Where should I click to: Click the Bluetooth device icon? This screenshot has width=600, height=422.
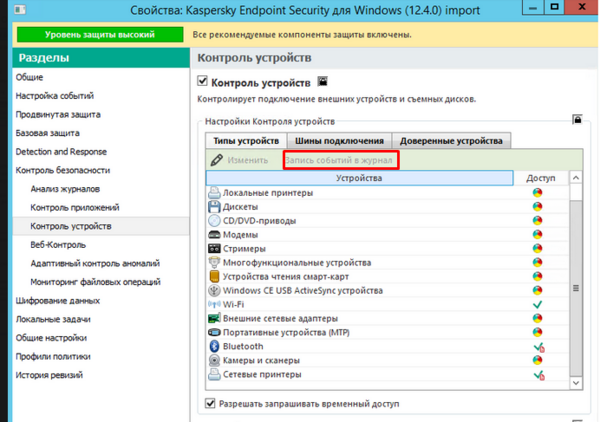214,346
